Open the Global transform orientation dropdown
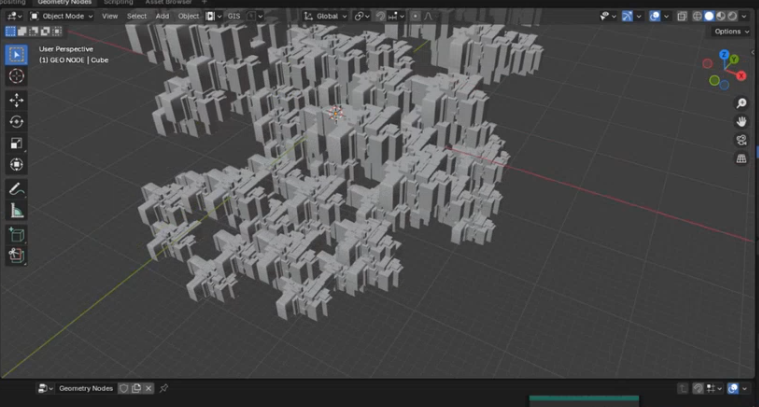 pyautogui.click(x=325, y=16)
